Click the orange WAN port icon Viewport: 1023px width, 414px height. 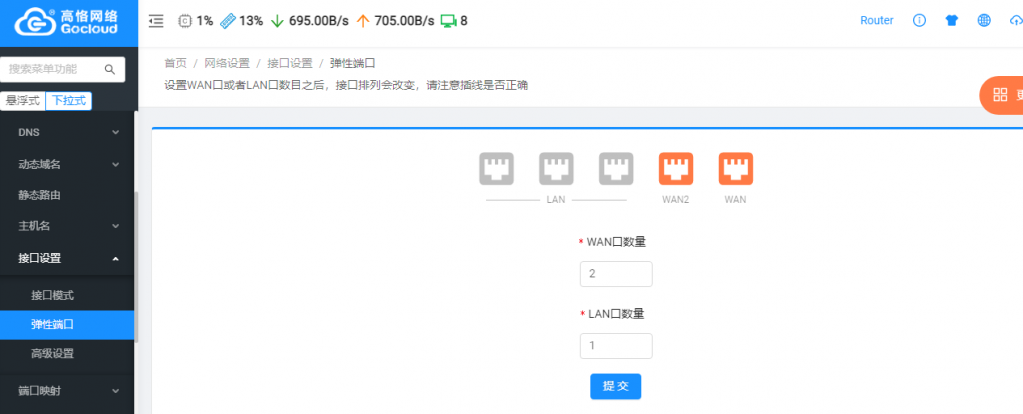tap(736, 169)
